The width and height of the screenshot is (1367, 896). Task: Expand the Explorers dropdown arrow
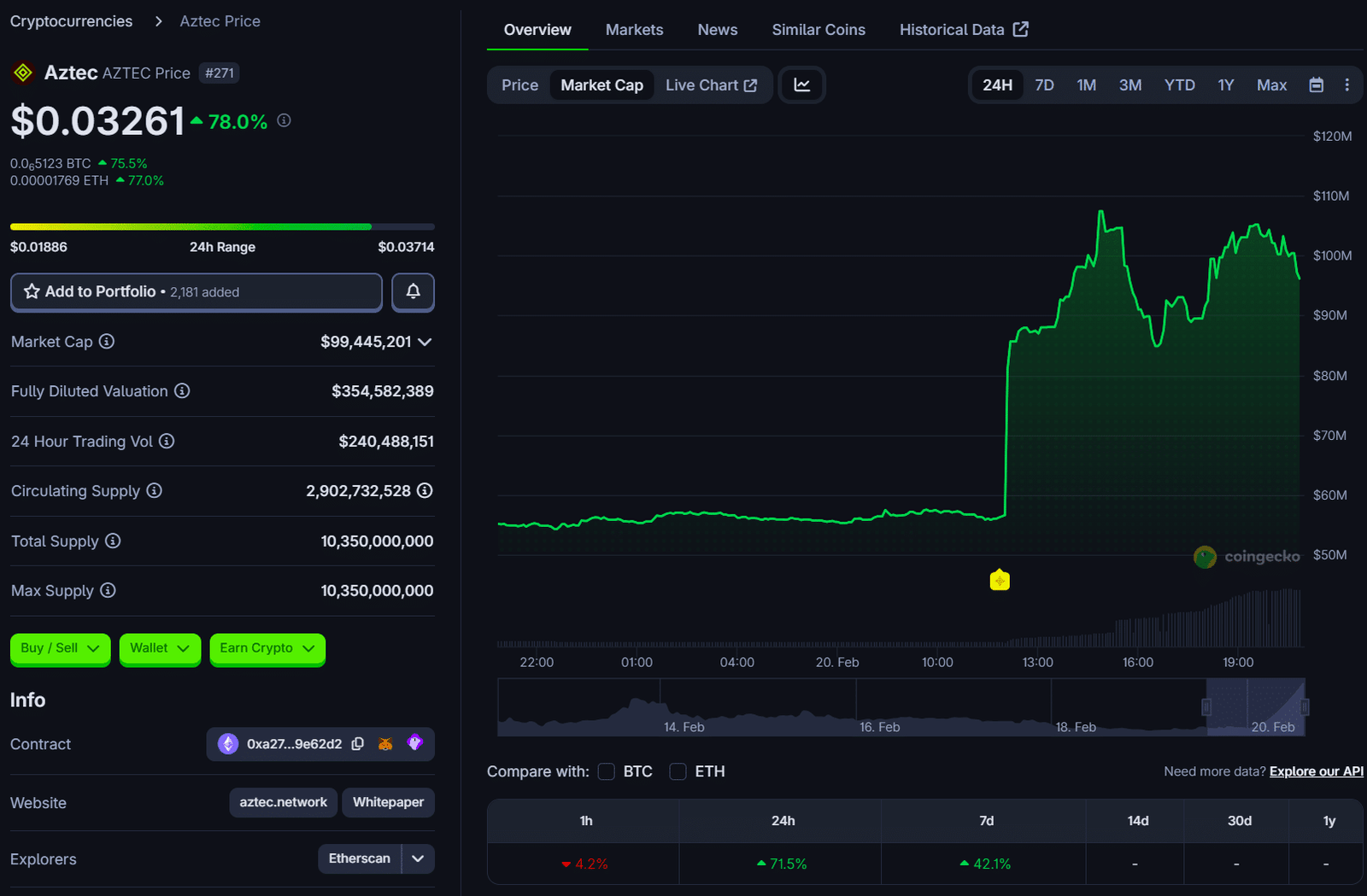[x=418, y=858]
